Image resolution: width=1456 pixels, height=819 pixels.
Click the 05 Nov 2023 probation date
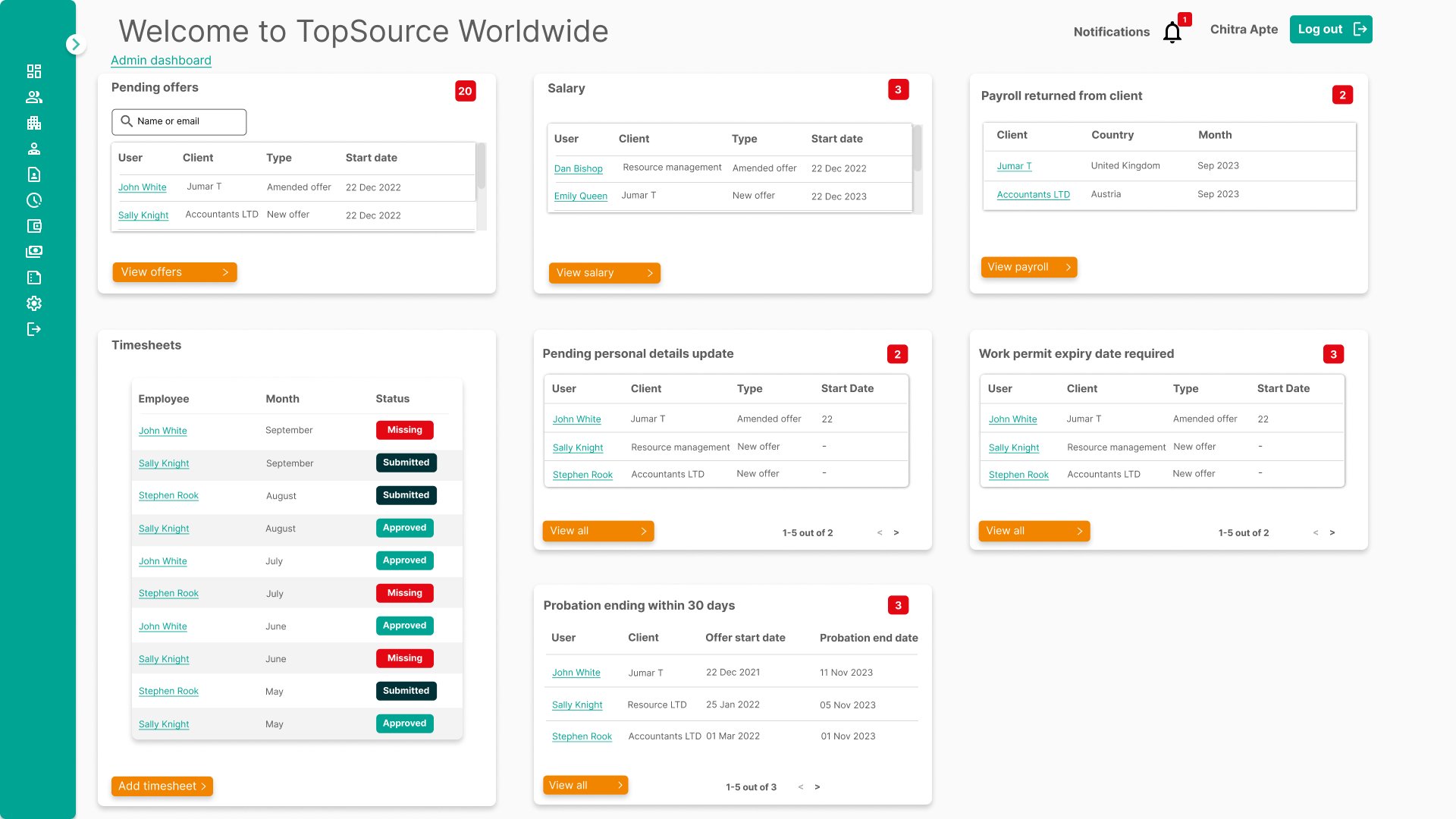pos(847,705)
